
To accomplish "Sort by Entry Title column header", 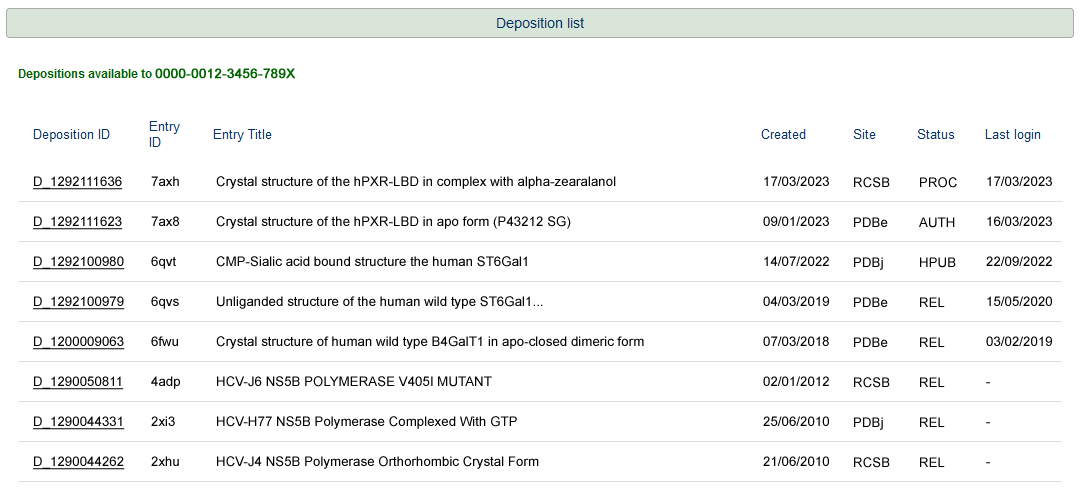I will (x=242, y=135).
